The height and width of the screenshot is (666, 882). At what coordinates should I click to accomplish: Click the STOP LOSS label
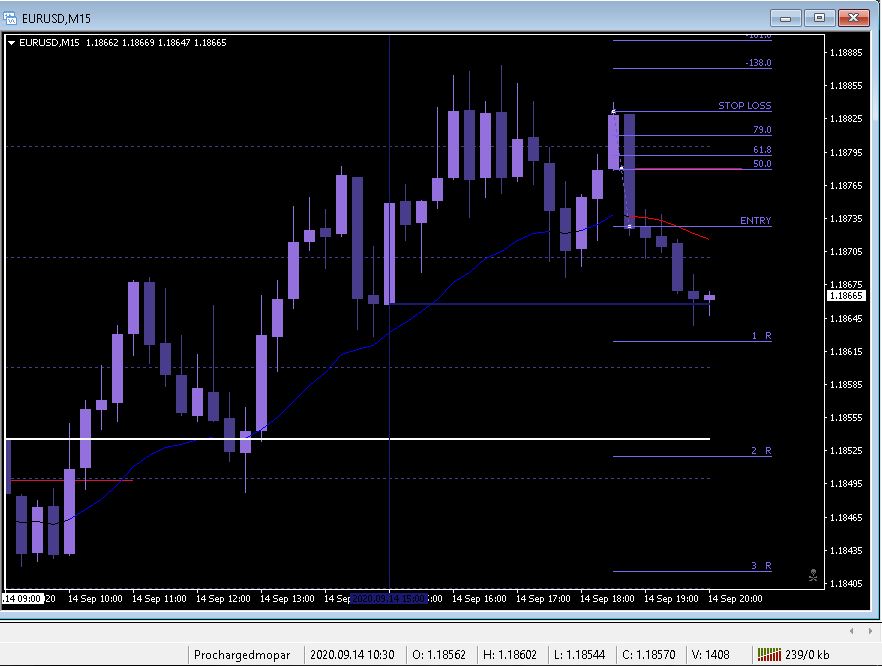click(x=744, y=106)
